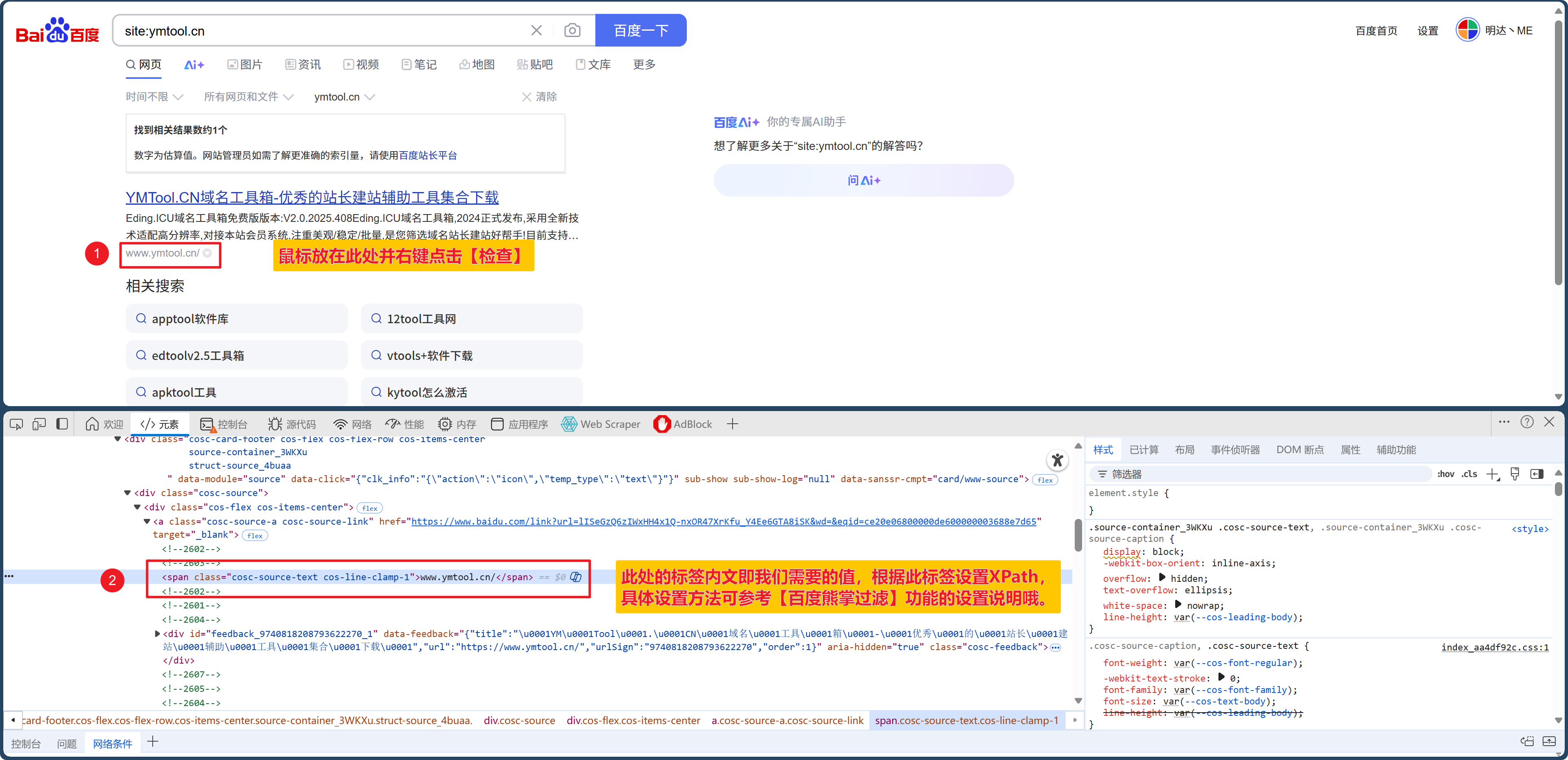
Task: Click the inspect element picker icon
Action: click(16, 424)
